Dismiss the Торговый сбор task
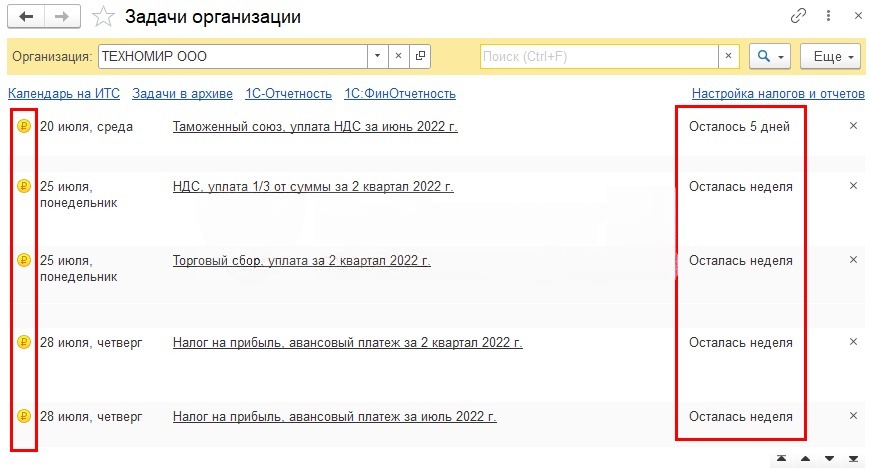Viewport: 870px width, 469px height. coord(853,260)
